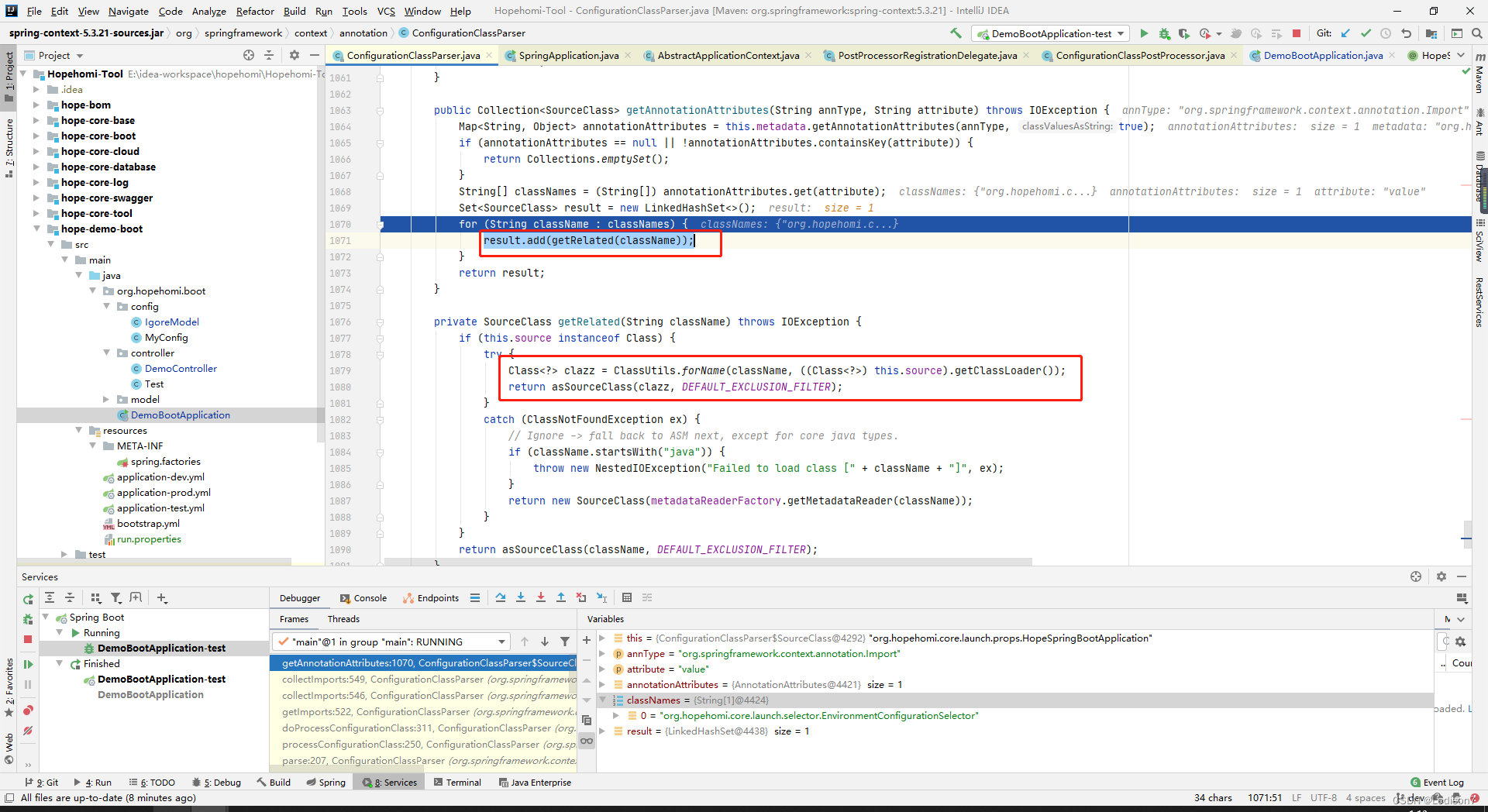This screenshot has height=812, width=1488.
Task: Open Search Everywhere magnifier icon
Action: (x=1477, y=33)
